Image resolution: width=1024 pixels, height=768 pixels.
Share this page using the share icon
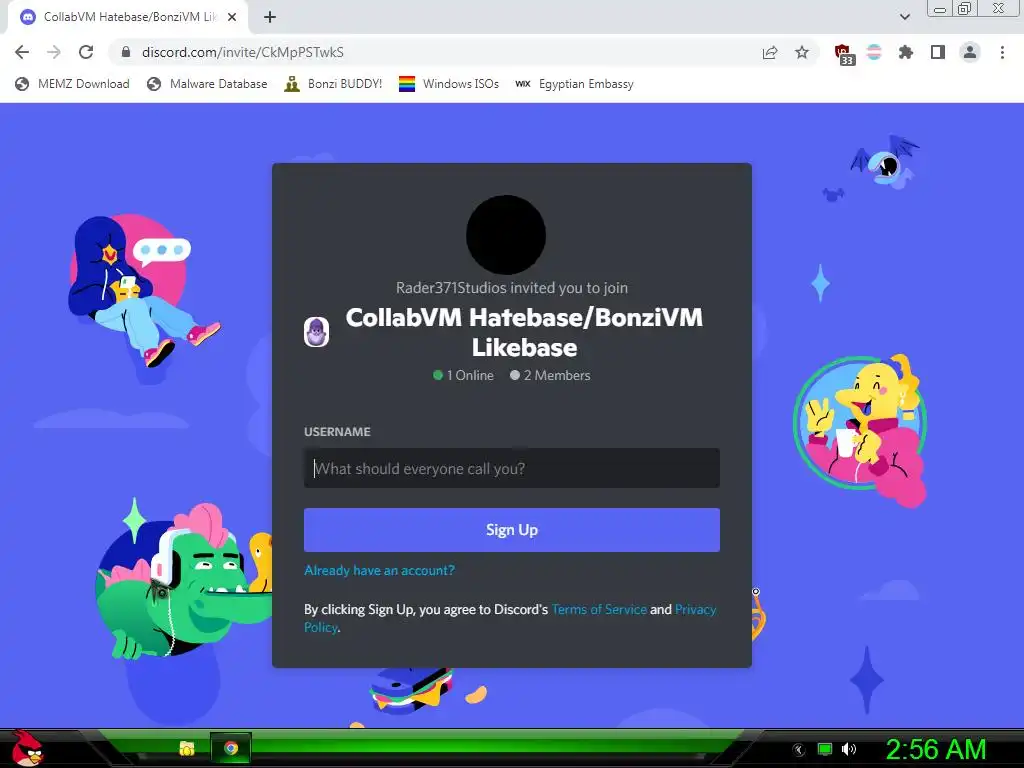770,52
